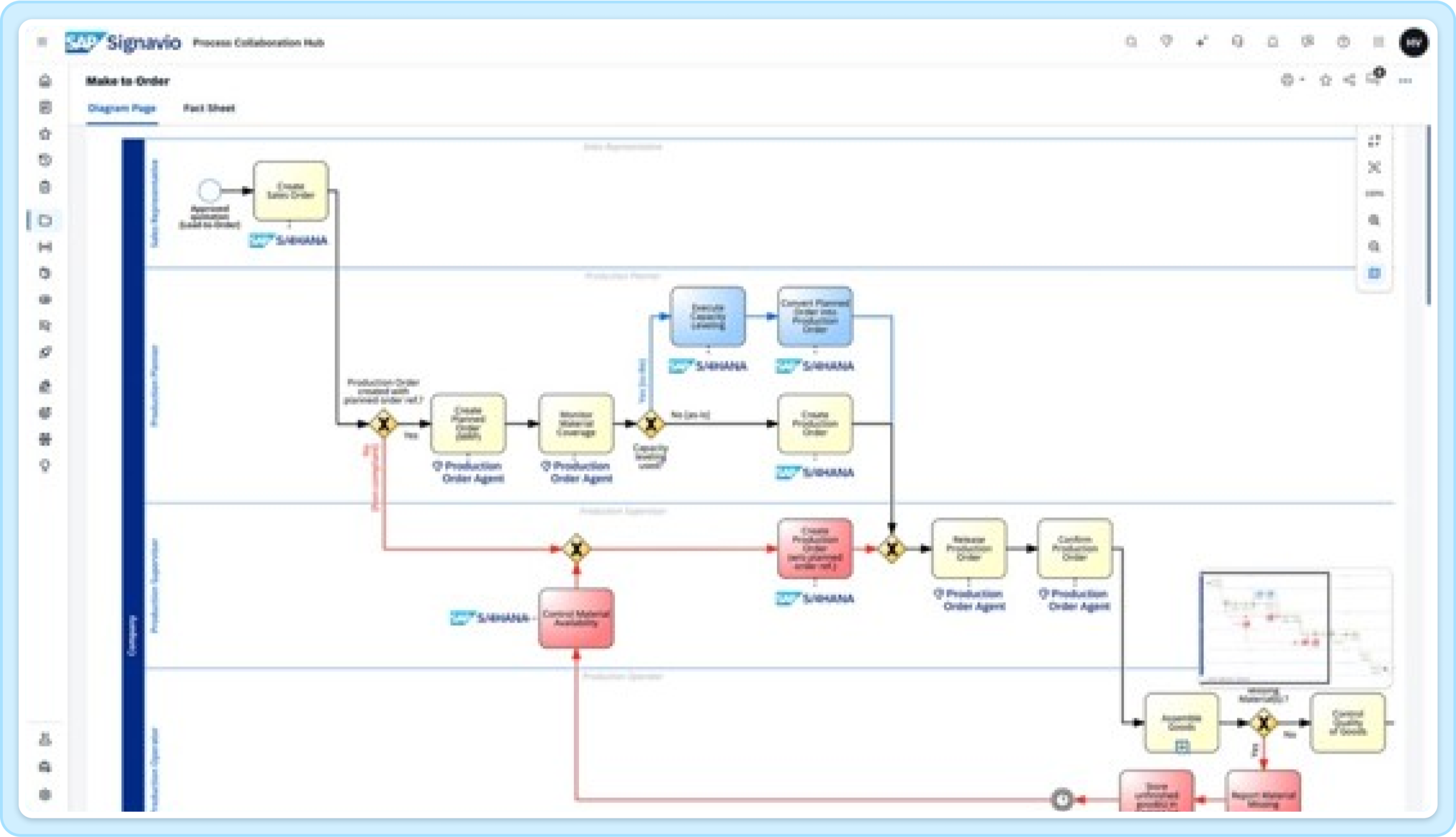Open the user profile avatar
The height and width of the screenshot is (837, 1456).
[1413, 42]
